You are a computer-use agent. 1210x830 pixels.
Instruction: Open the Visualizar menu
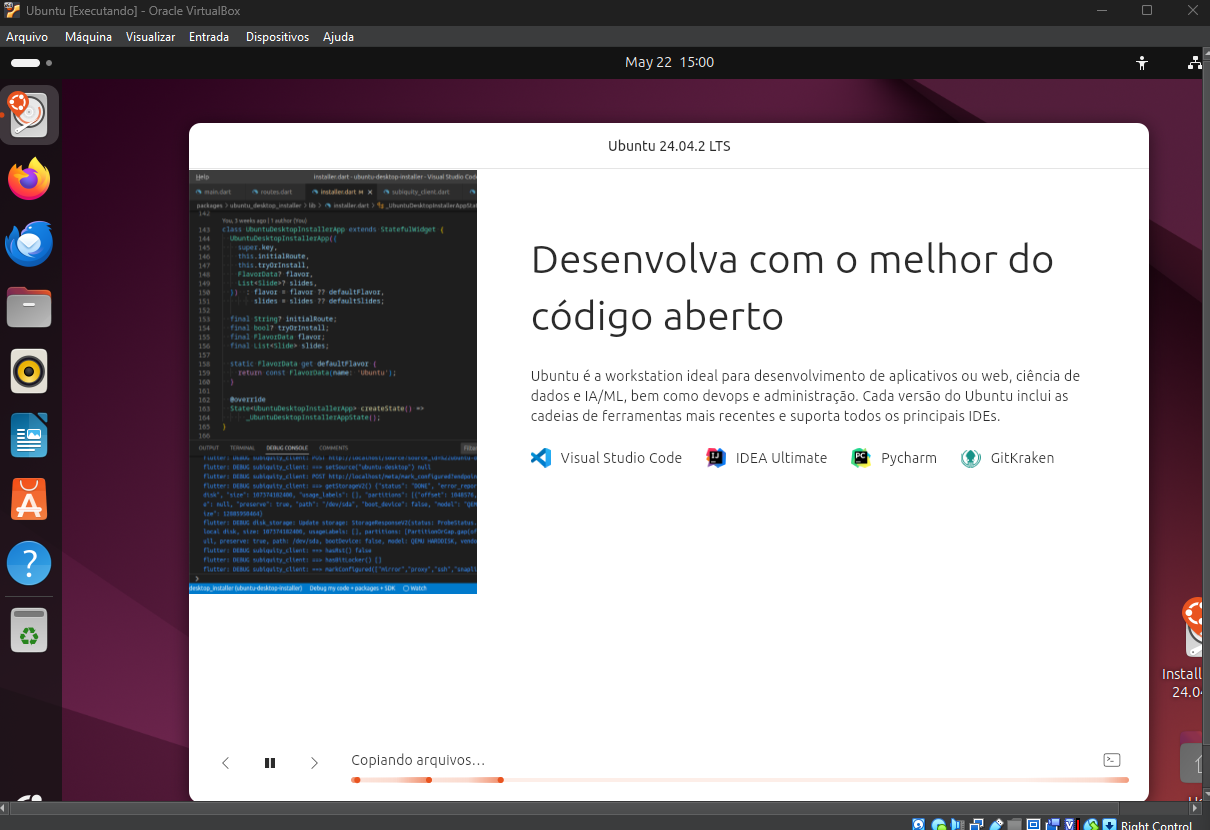[x=150, y=37]
